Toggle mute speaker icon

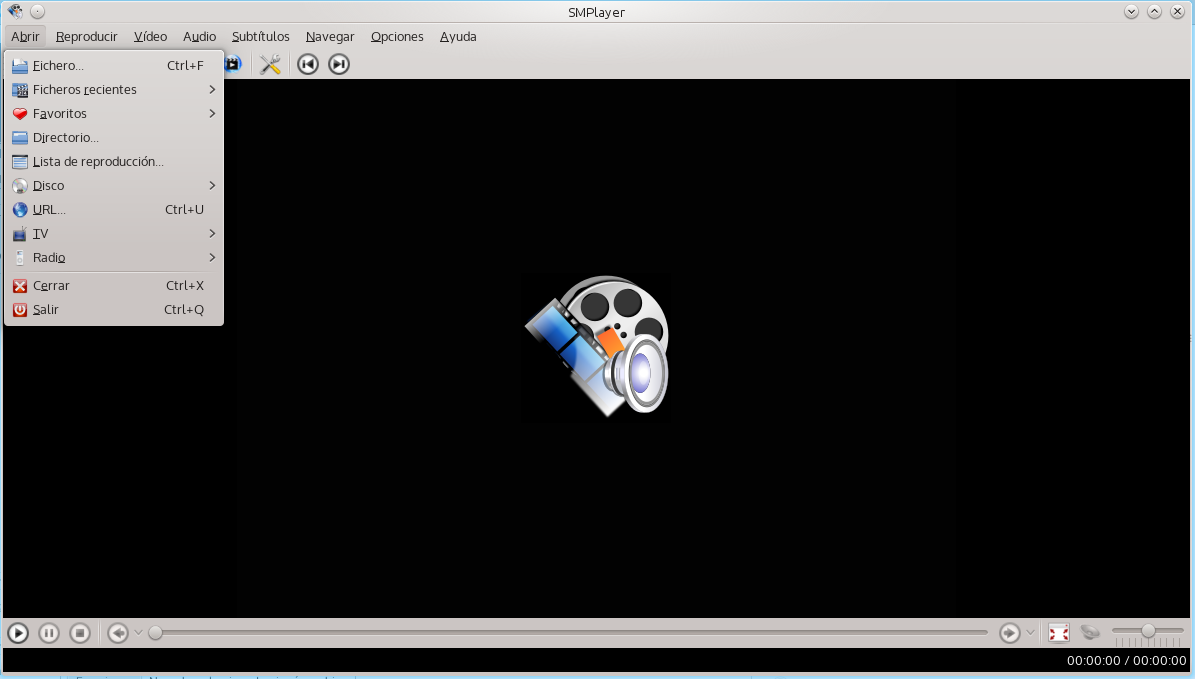coord(1091,633)
